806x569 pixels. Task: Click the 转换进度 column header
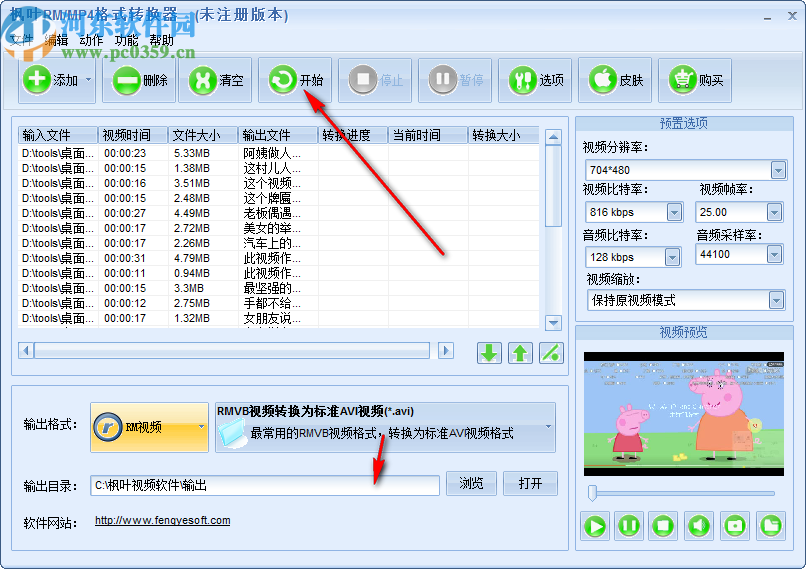[x=353, y=135]
